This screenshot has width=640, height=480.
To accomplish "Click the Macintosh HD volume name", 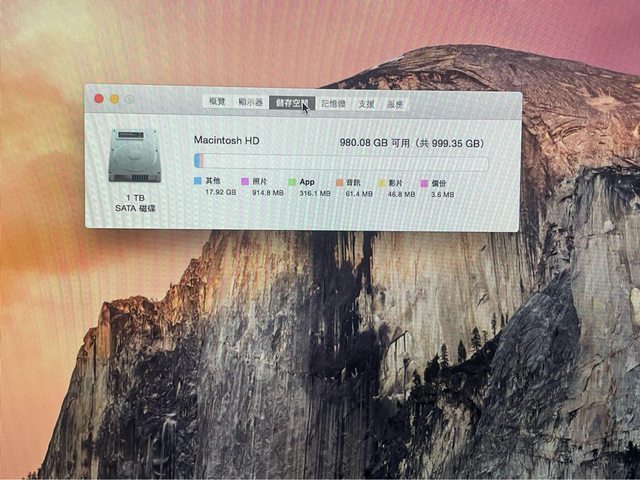I will pos(226,141).
